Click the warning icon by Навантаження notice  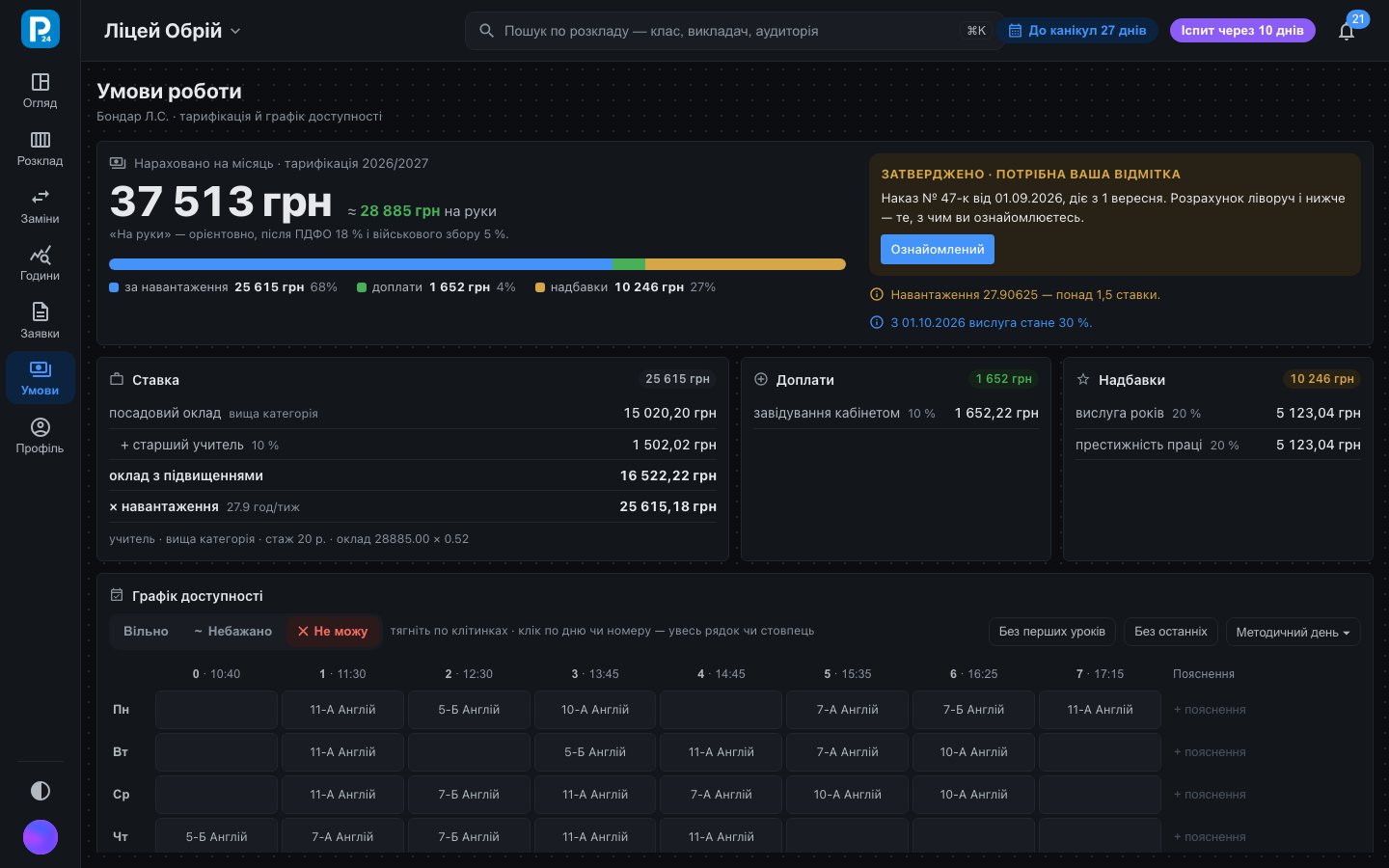877,294
